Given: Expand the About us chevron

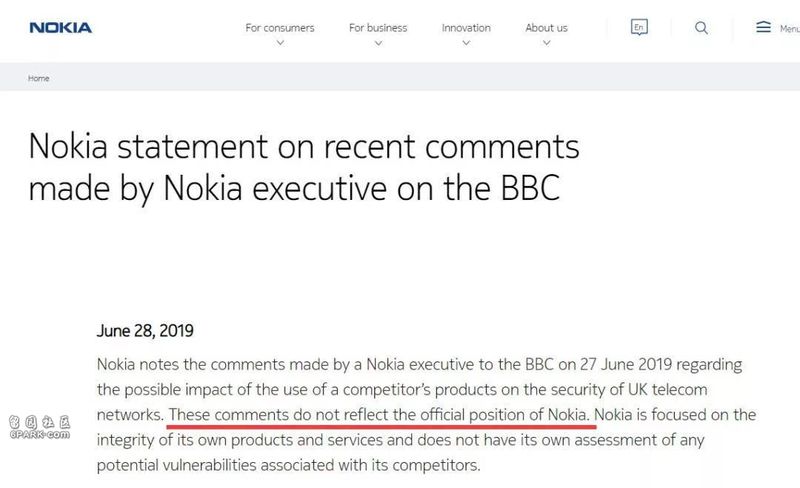Looking at the screenshot, I should point(546,43).
